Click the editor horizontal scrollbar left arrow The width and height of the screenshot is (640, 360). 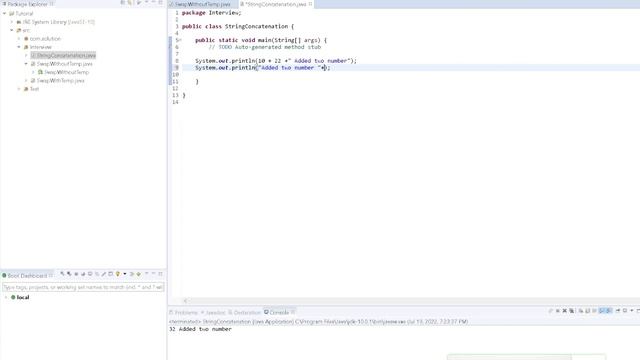[x=185, y=301]
